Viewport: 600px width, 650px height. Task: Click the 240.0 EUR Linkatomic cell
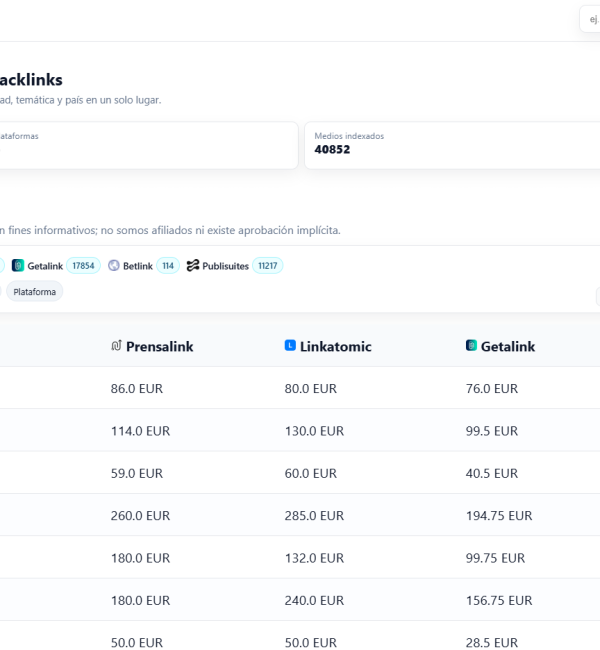click(x=314, y=600)
